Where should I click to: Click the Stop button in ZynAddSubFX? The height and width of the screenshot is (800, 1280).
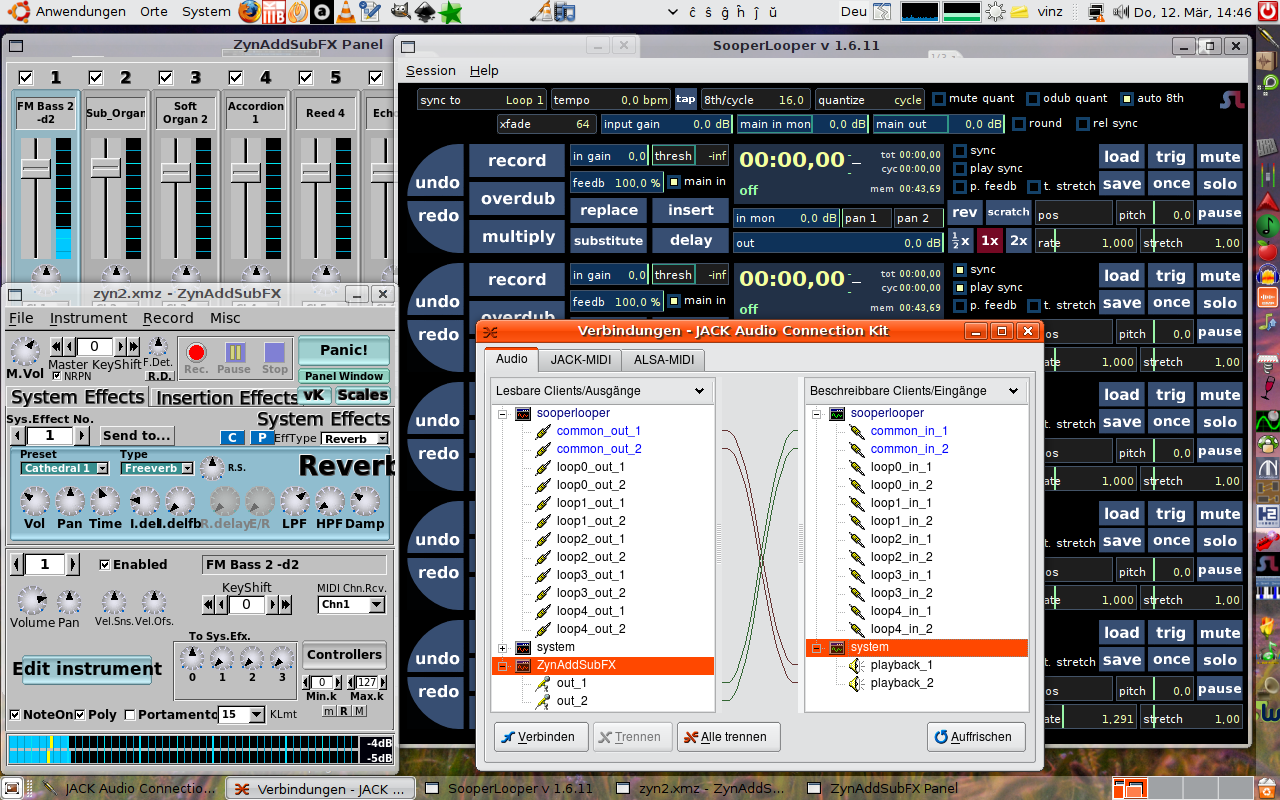(x=275, y=352)
